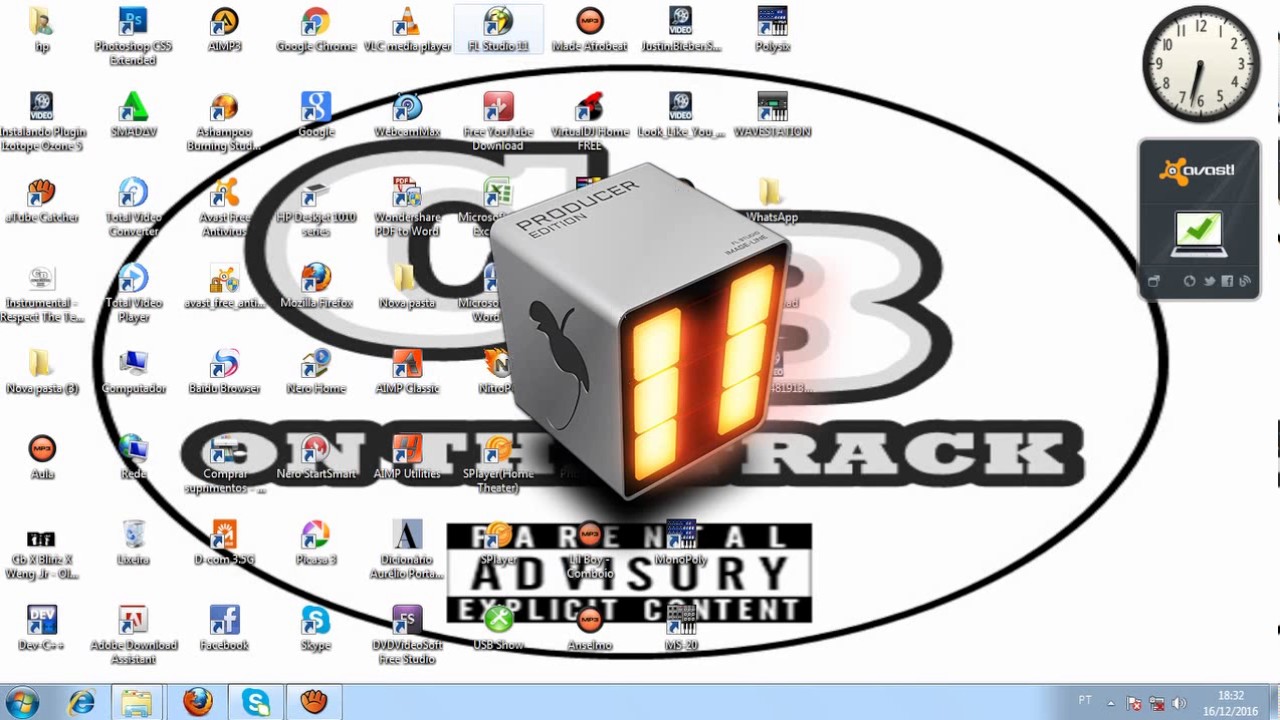Click the avast gadget laptop status icon
The image size is (1280, 720).
point(1198,235)
